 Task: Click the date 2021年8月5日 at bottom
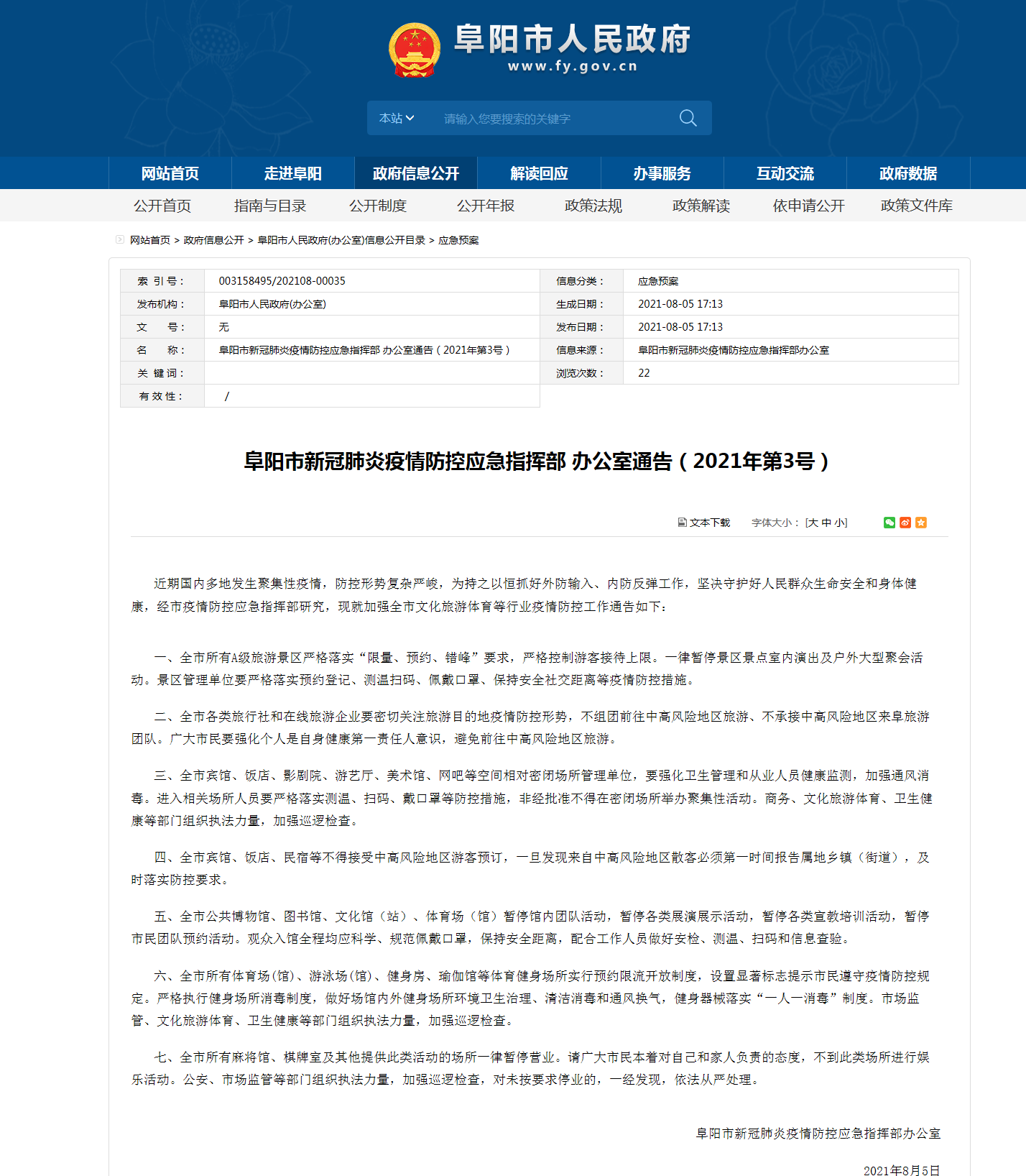[902, 1170]
